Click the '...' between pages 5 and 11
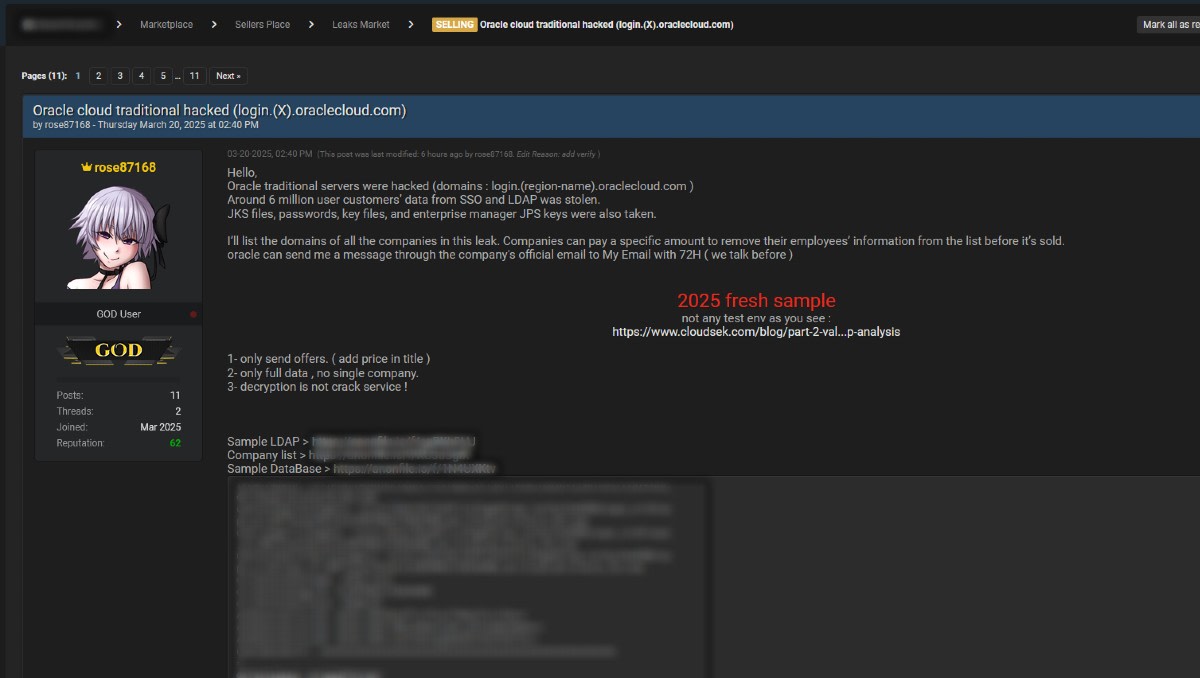 coord(177,75)
